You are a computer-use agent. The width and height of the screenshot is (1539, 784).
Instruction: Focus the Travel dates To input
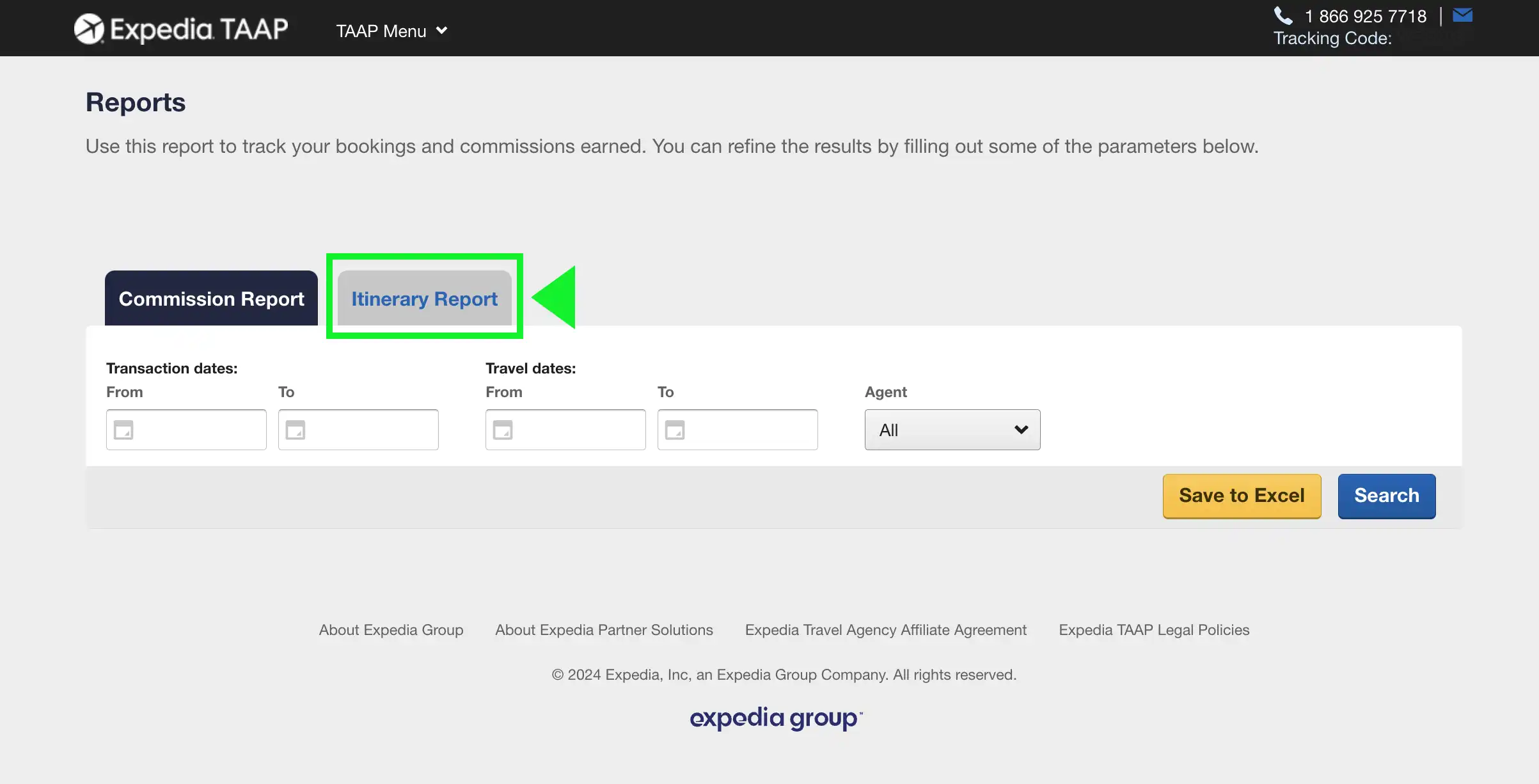pyautogui.click(x=738, y=430)
